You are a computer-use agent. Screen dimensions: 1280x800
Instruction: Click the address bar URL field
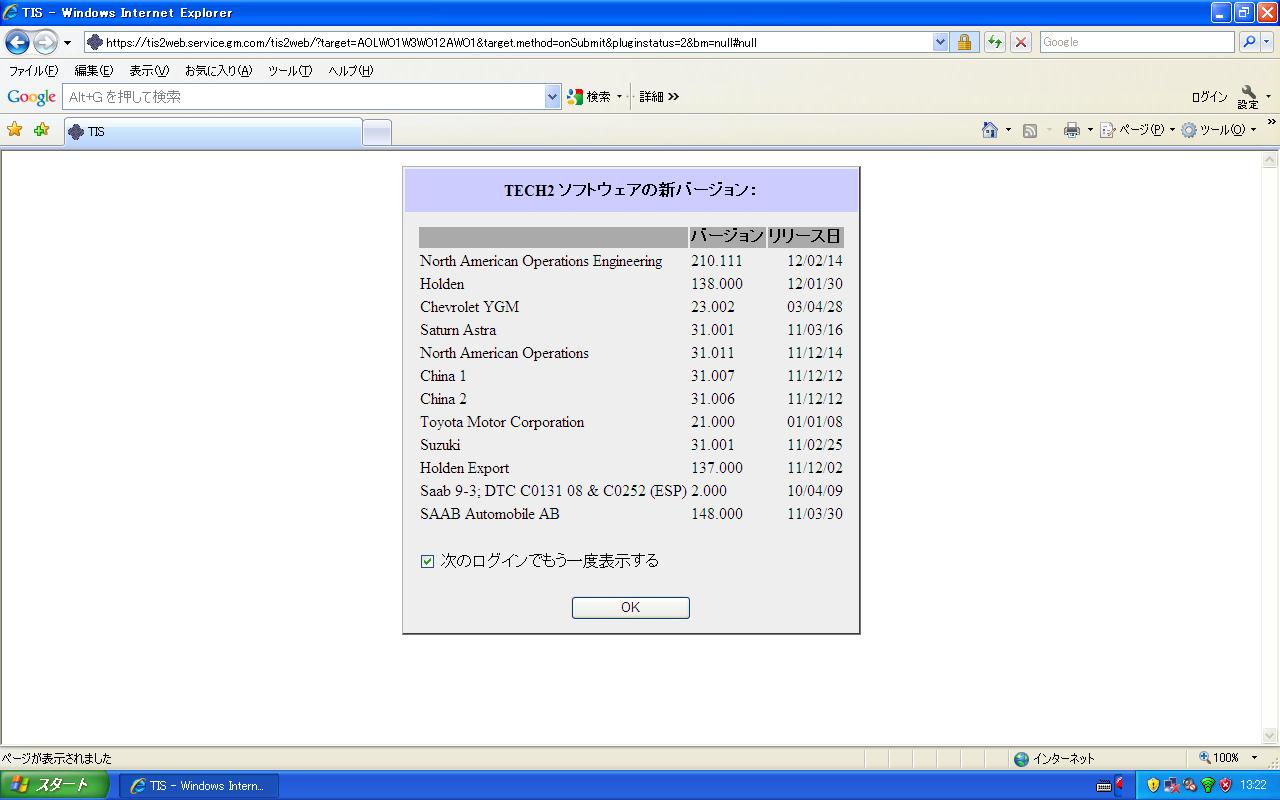(x=508, y=42)
